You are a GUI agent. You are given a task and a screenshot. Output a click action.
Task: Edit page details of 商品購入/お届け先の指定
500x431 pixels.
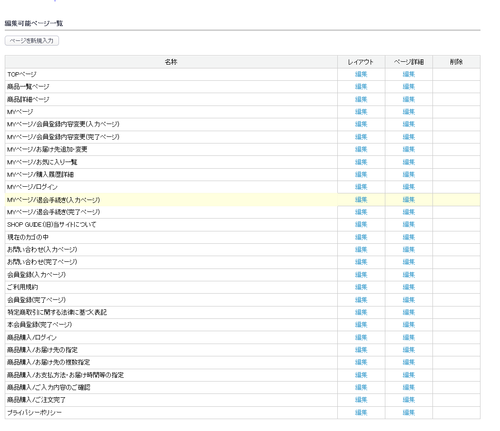tap(409, 350)
